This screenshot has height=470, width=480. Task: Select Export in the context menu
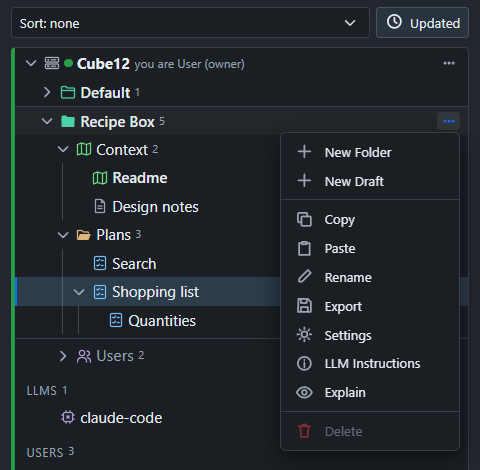(370, 306)
